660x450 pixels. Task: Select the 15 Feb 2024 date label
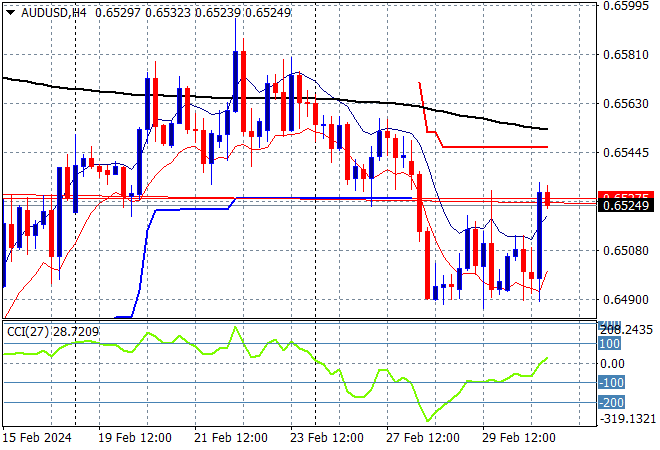click(38, 438)
